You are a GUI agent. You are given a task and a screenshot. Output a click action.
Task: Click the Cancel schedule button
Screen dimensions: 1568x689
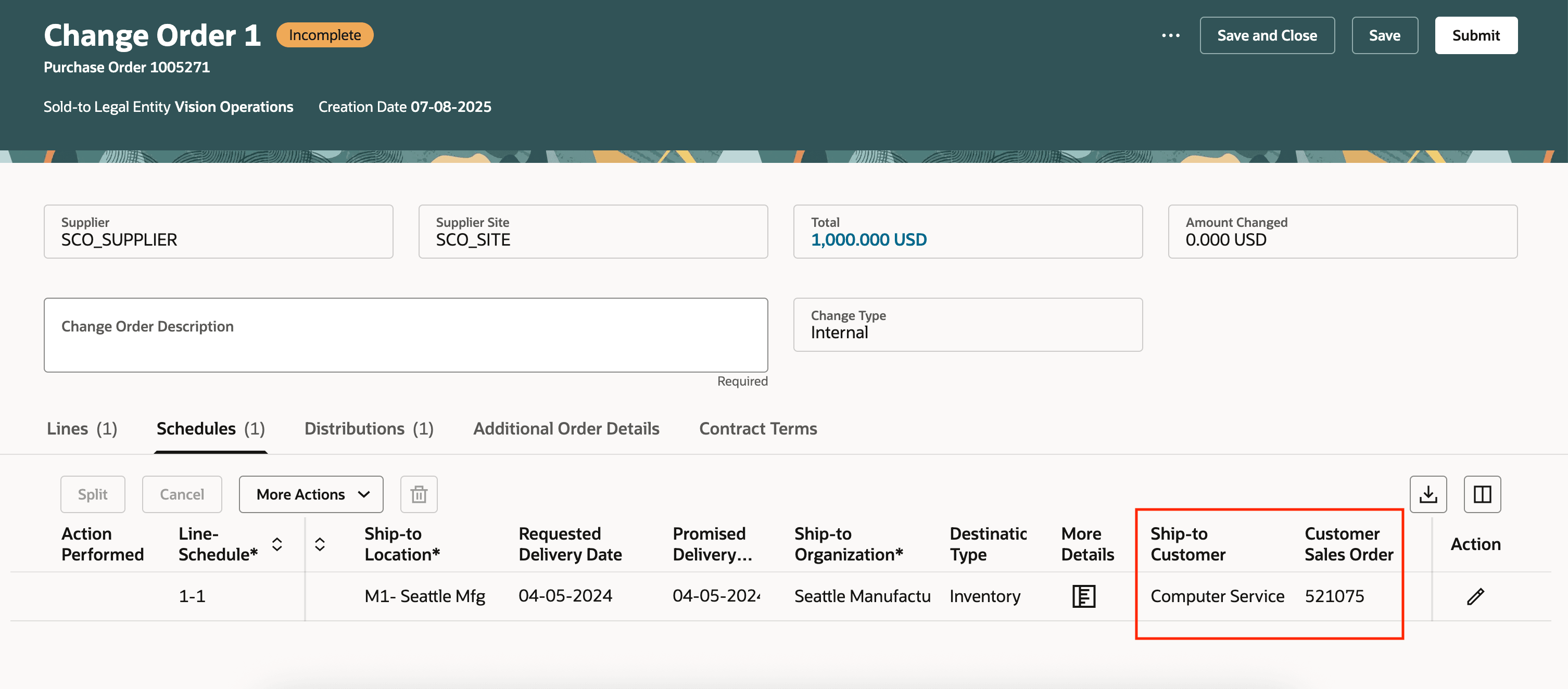pyautogui.click(x=181, y=494)
